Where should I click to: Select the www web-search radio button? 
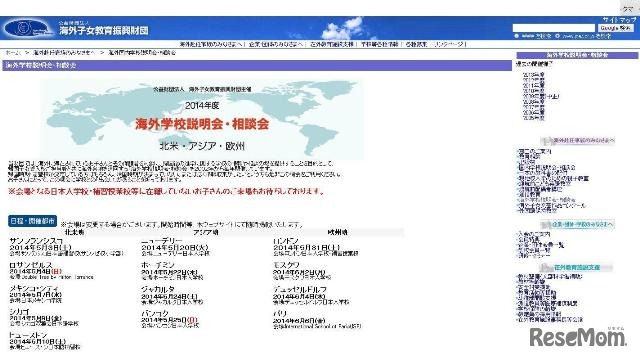pos(517,36)
